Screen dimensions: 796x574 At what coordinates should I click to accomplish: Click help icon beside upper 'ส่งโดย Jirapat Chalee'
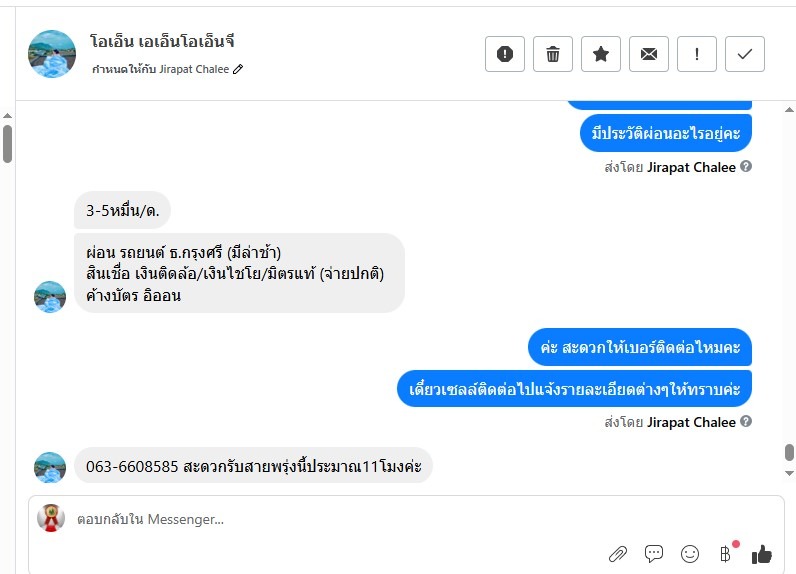coord(746,167)
